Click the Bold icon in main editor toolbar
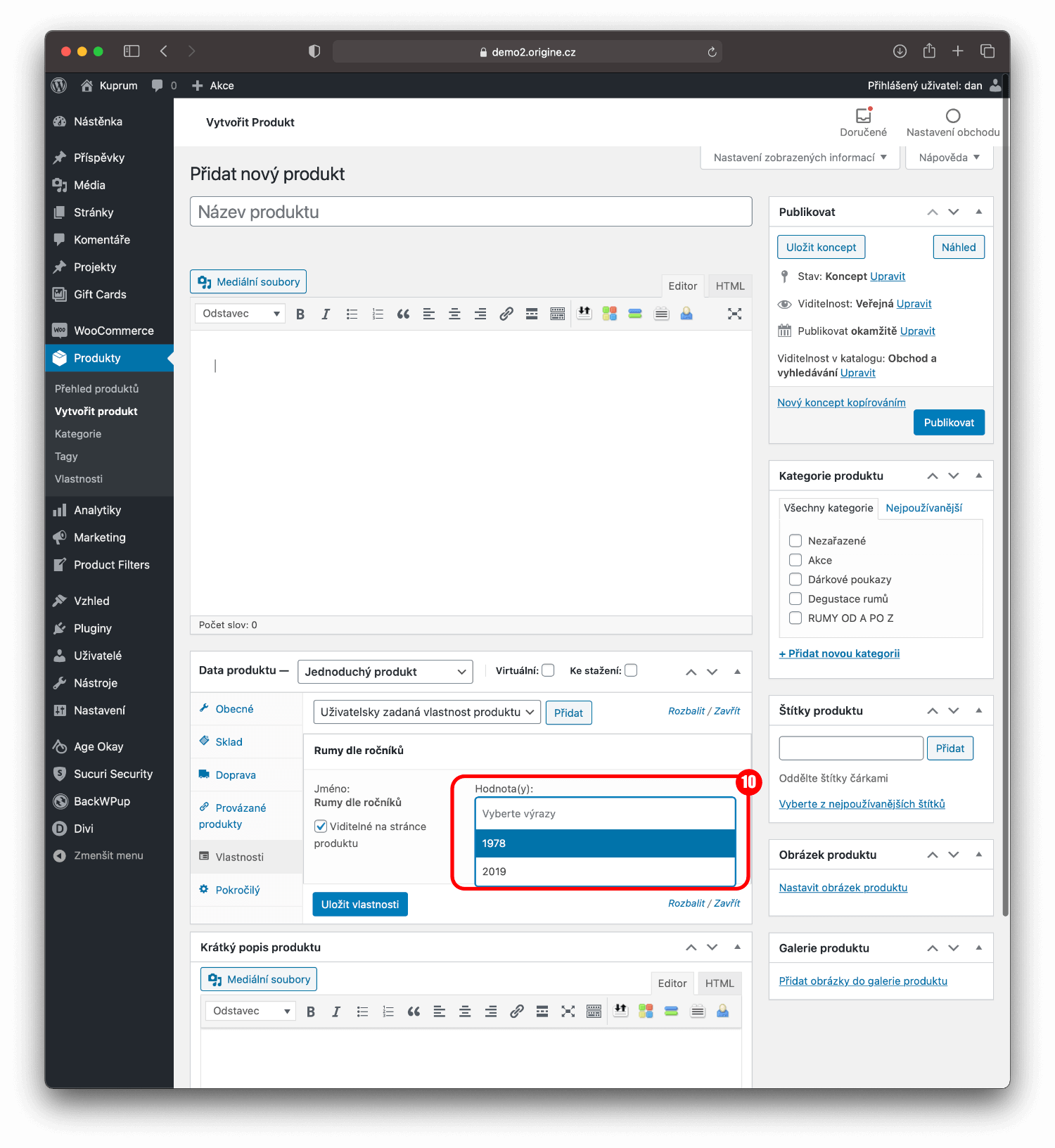The image size is (1055, 1148). 300,314
